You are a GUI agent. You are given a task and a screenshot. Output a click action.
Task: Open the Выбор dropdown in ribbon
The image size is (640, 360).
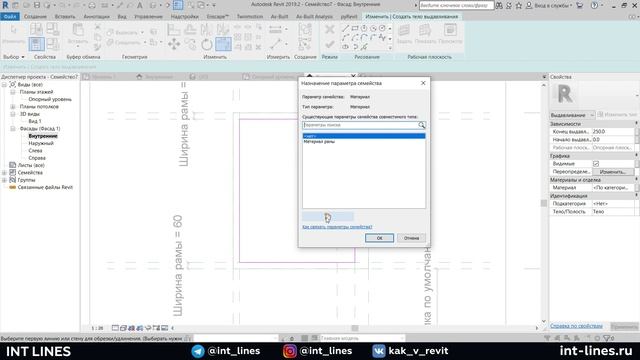click(x=14, y=57)
